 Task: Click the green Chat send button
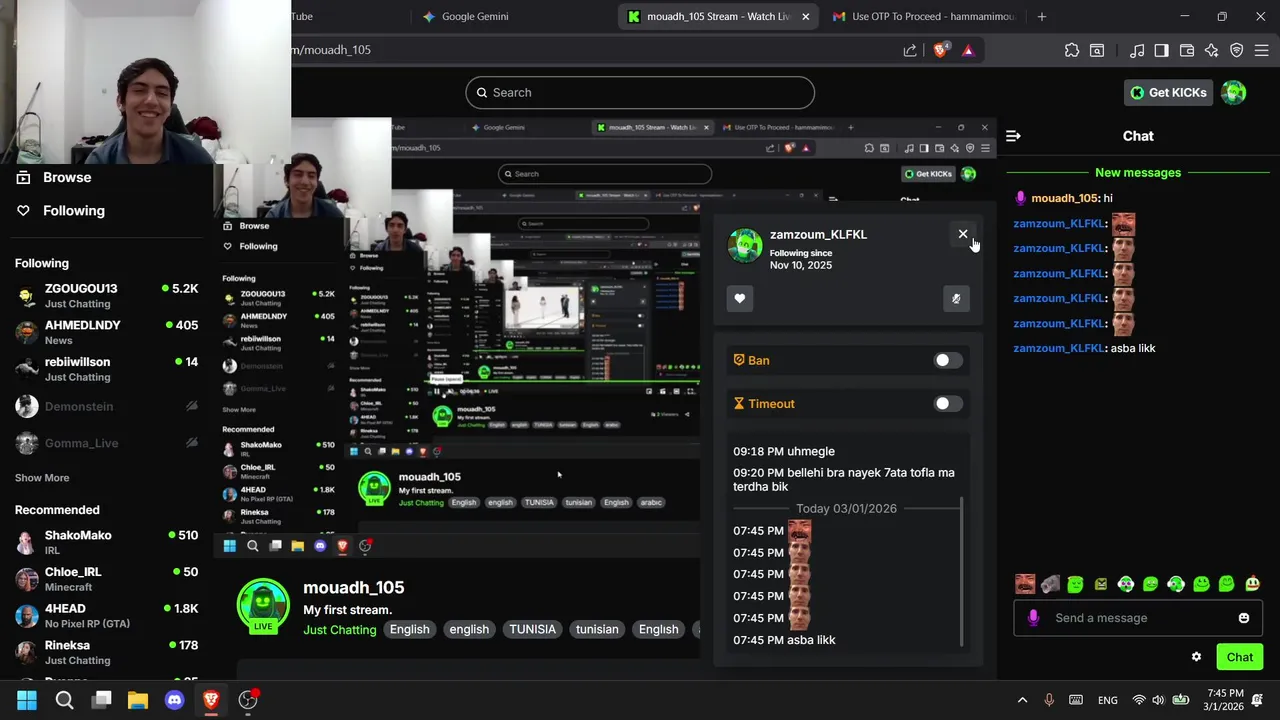pyautogui.click(x=1240, y=657)
